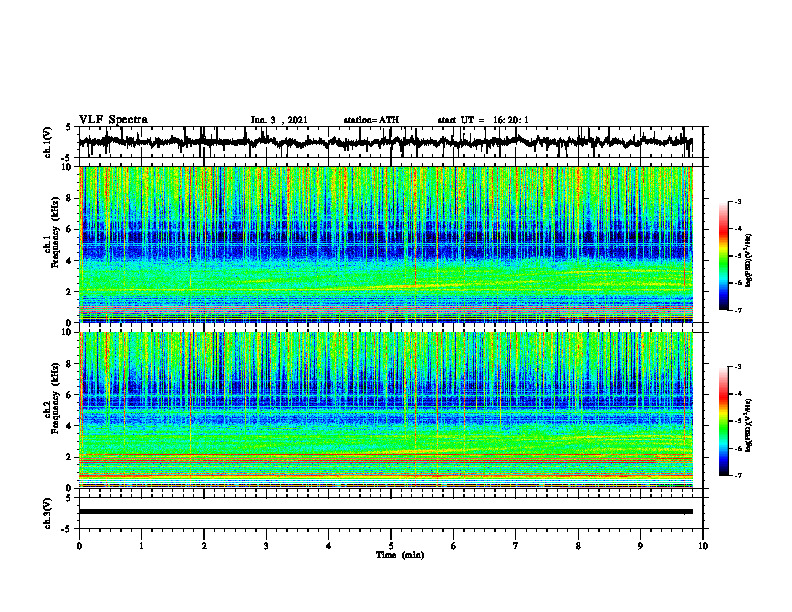Viewport: 792px width, 612px height.
Task: Click time axis tick label "5"
Action: coord(391,546)
